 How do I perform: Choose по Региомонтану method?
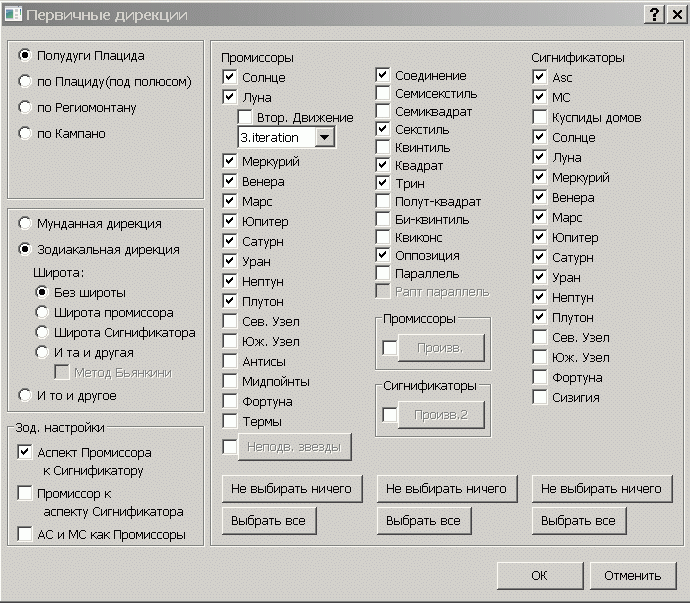pyautogui.click(x=25, y=107)
